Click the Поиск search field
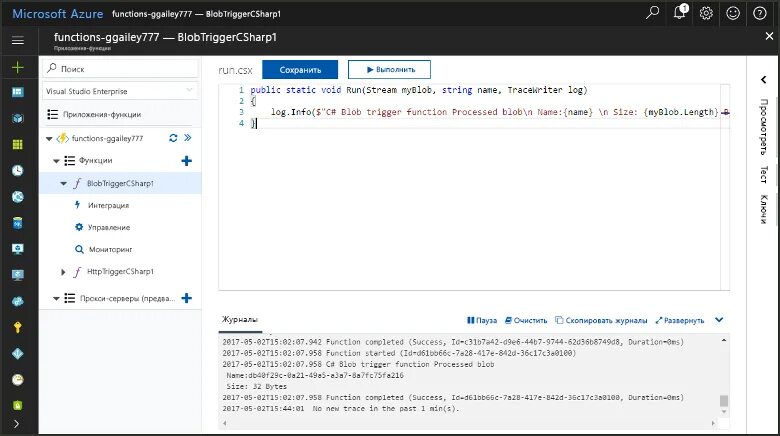 [x=120, y=69]
